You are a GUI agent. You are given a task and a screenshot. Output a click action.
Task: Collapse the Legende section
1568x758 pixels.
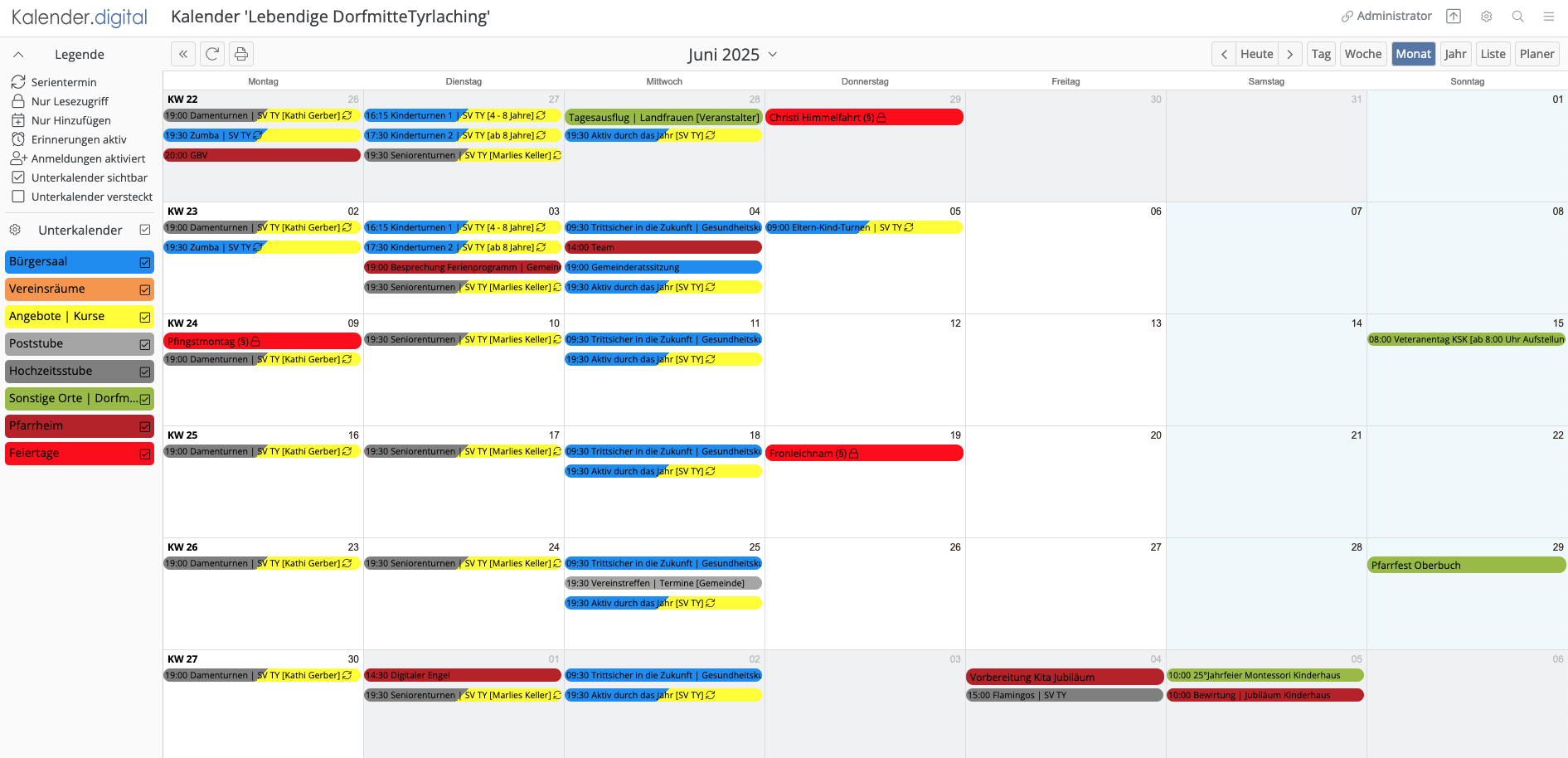(18, 55)
